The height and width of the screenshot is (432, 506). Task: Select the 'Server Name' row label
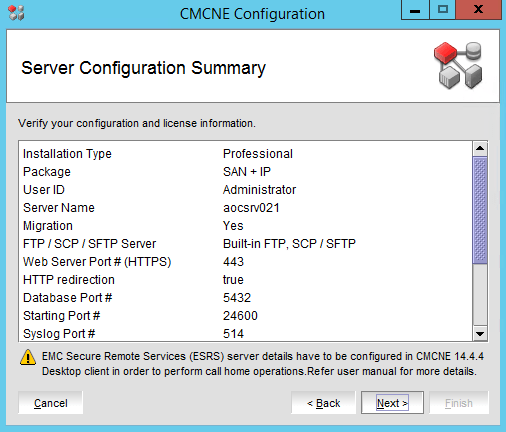point(59,208)
